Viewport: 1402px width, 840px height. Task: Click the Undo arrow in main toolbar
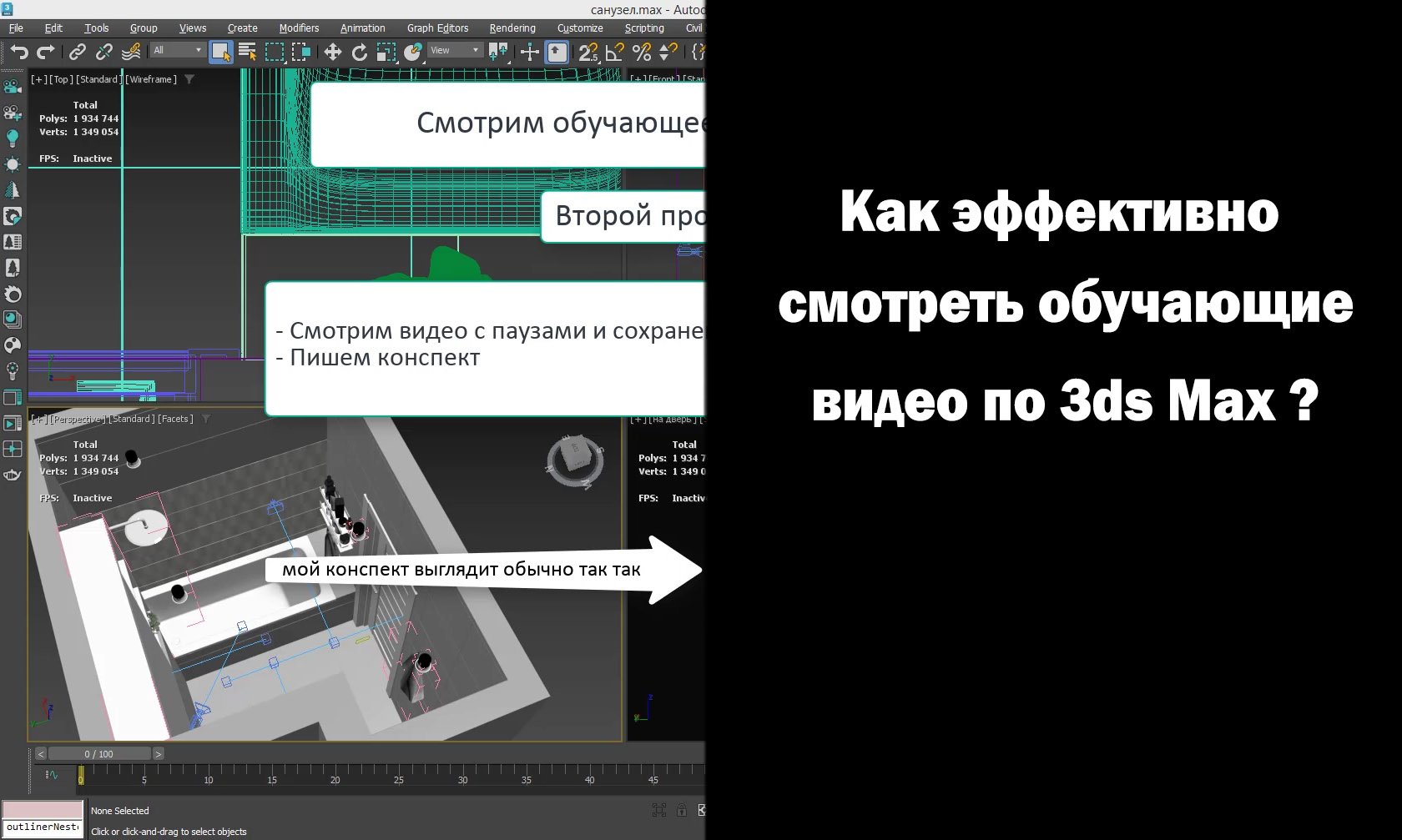18,53
